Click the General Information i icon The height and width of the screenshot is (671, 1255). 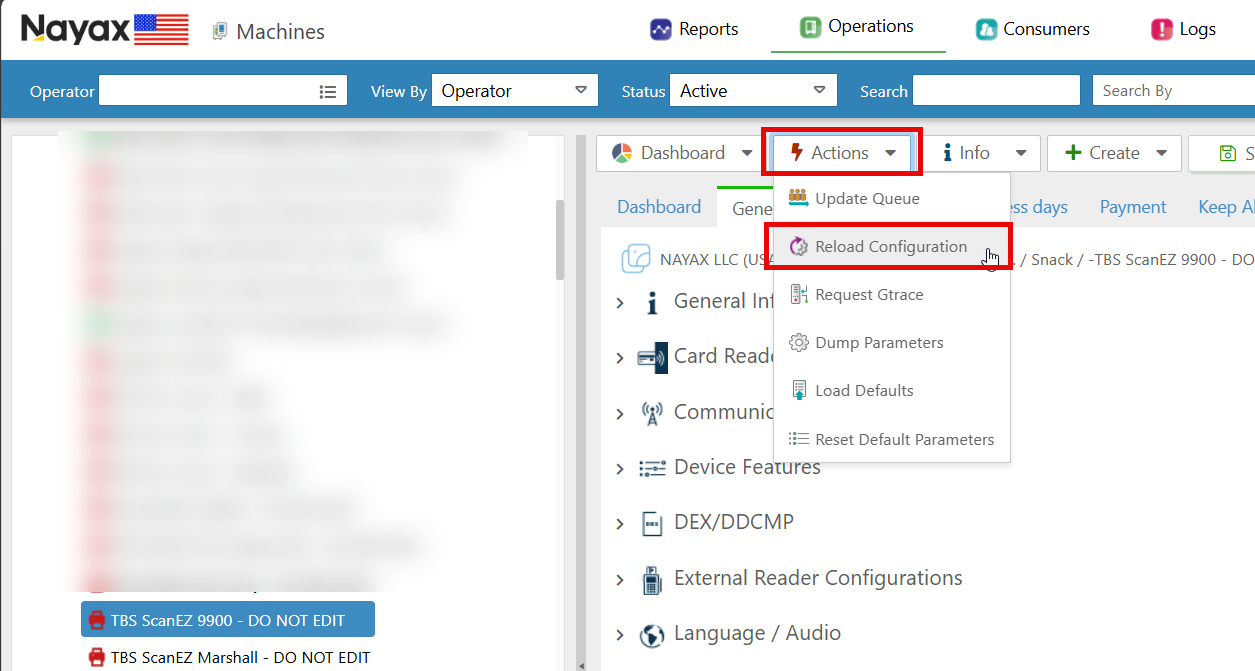[652, 302]
